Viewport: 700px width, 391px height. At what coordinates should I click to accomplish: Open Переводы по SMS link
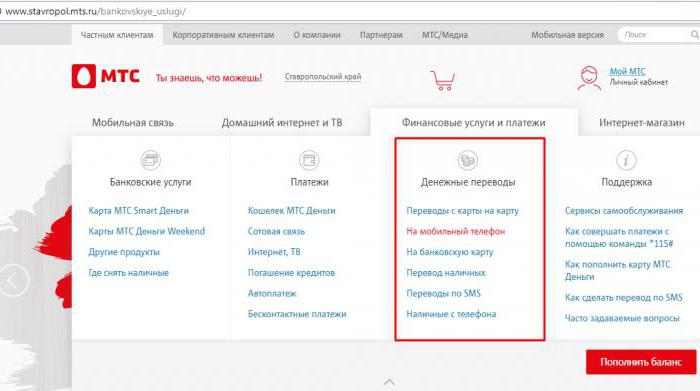point(443,293)
